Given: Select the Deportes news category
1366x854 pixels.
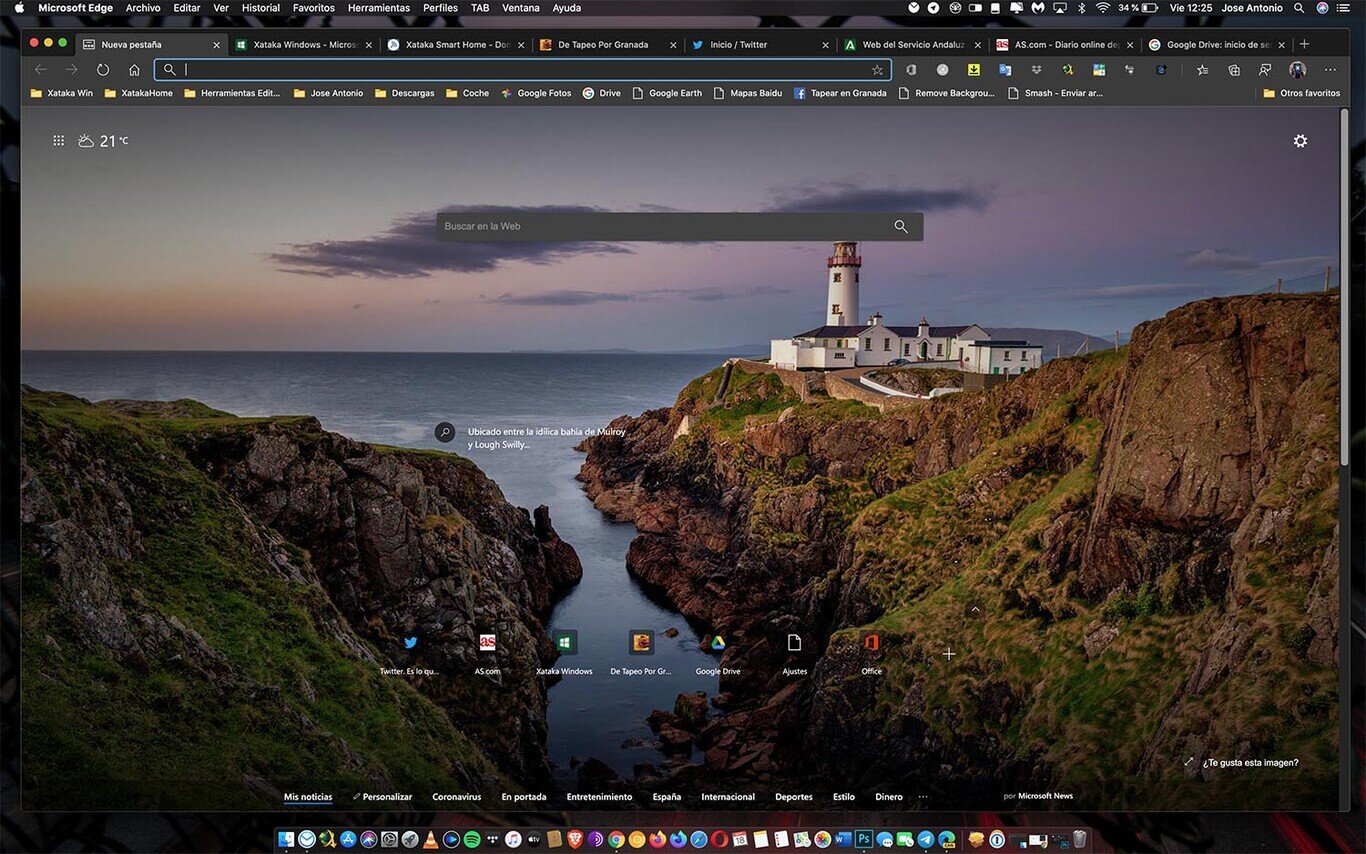Looking at the screenshot, I should pos(793,797).
